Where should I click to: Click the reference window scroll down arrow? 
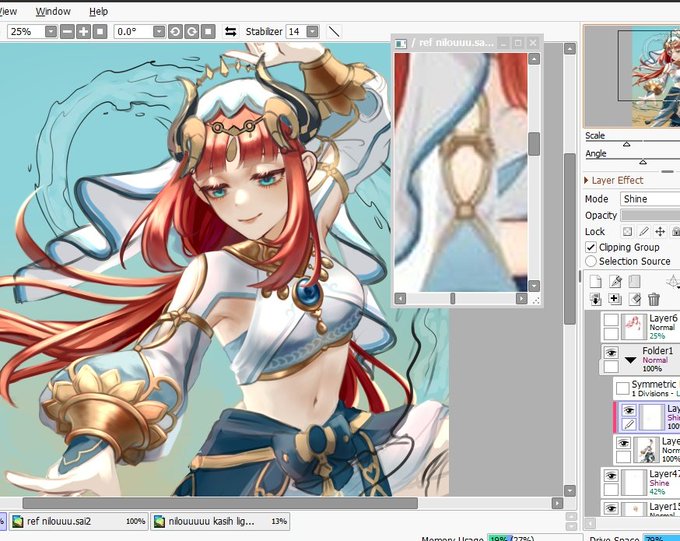pyautogui.click(x=534, y=286)
